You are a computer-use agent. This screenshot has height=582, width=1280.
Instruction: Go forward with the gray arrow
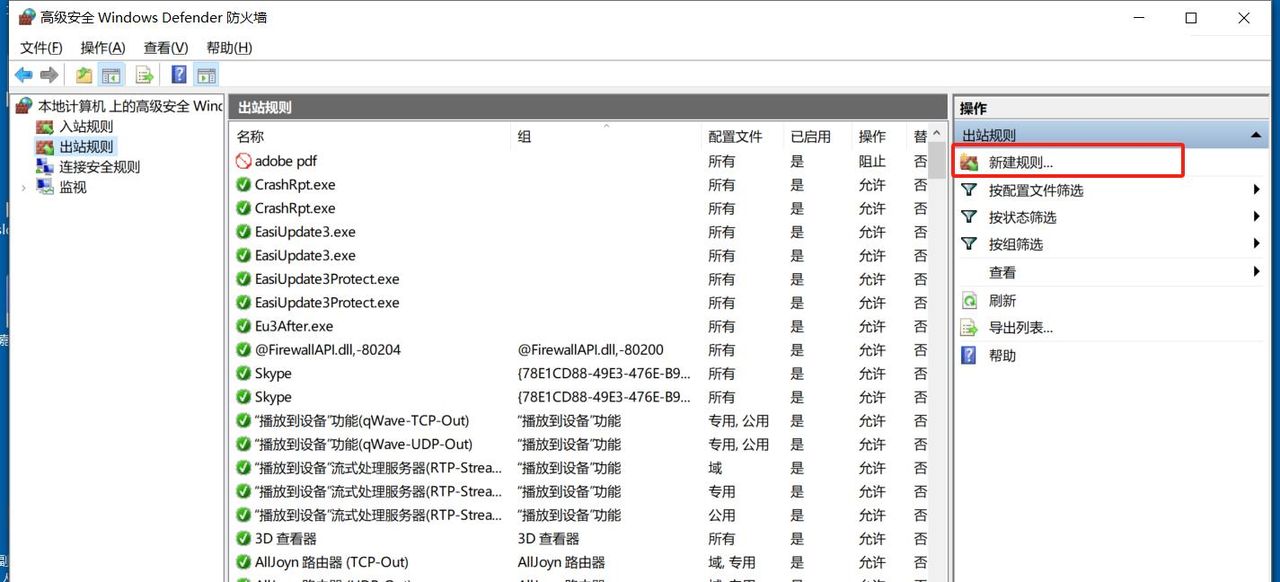(49, 75)
